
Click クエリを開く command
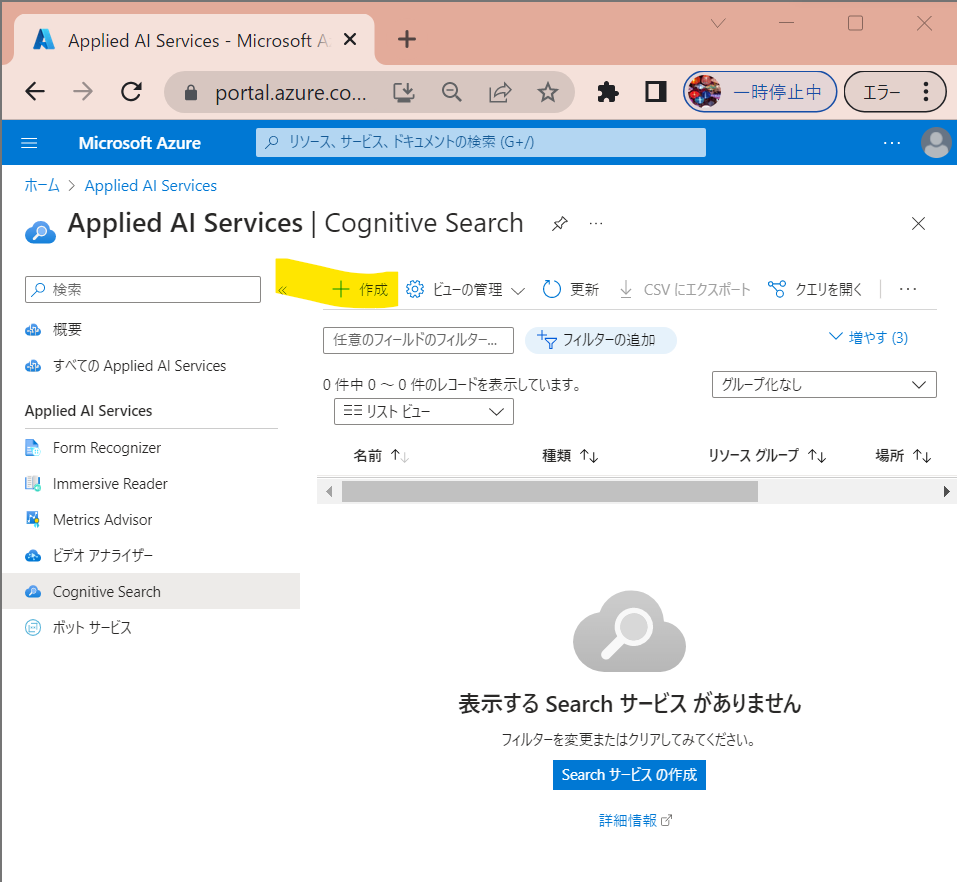pyautogui.click(x=815, y=289)
